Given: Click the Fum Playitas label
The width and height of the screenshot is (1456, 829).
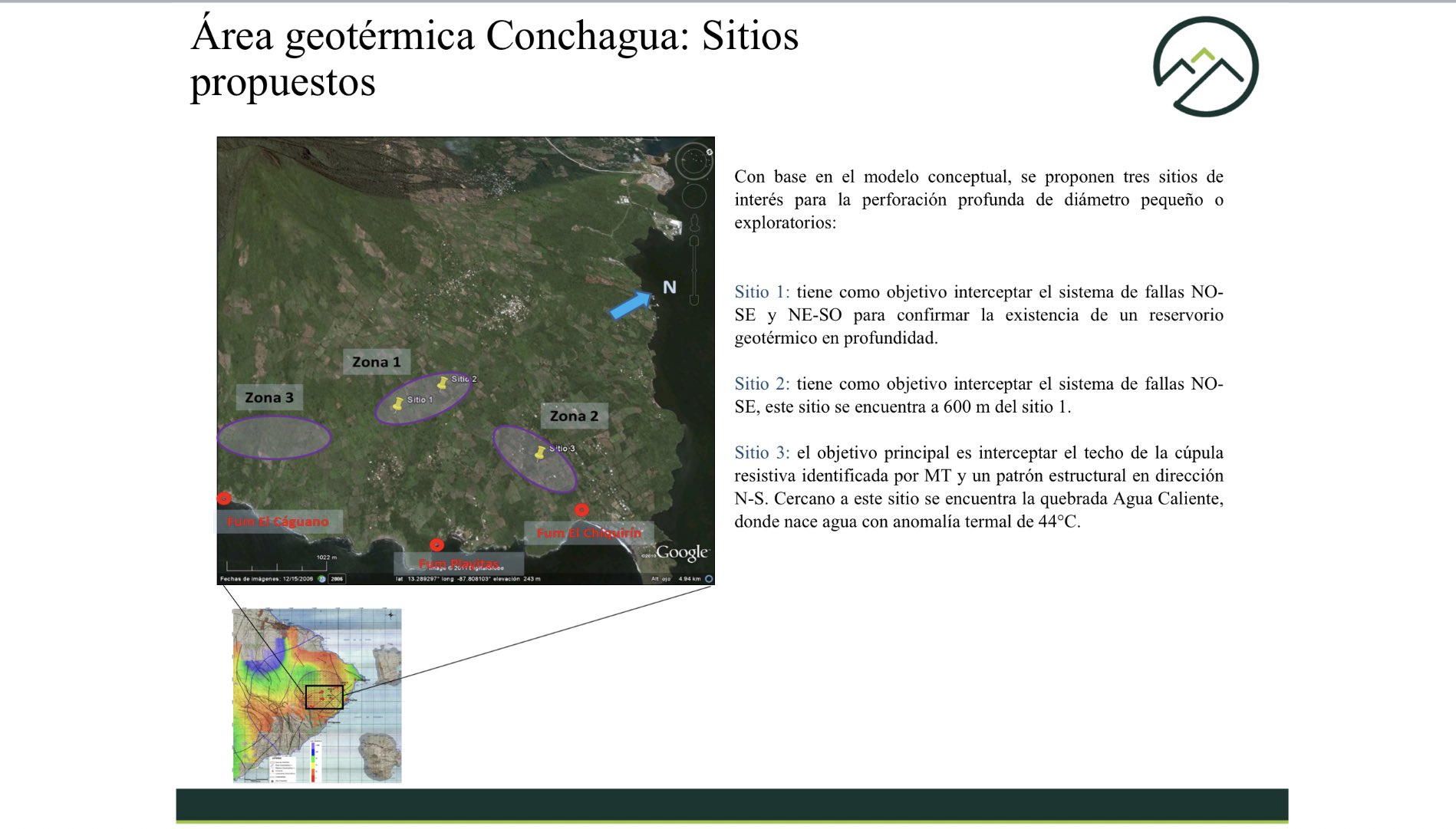Looking at the screenshot, I should coord(459,564).
